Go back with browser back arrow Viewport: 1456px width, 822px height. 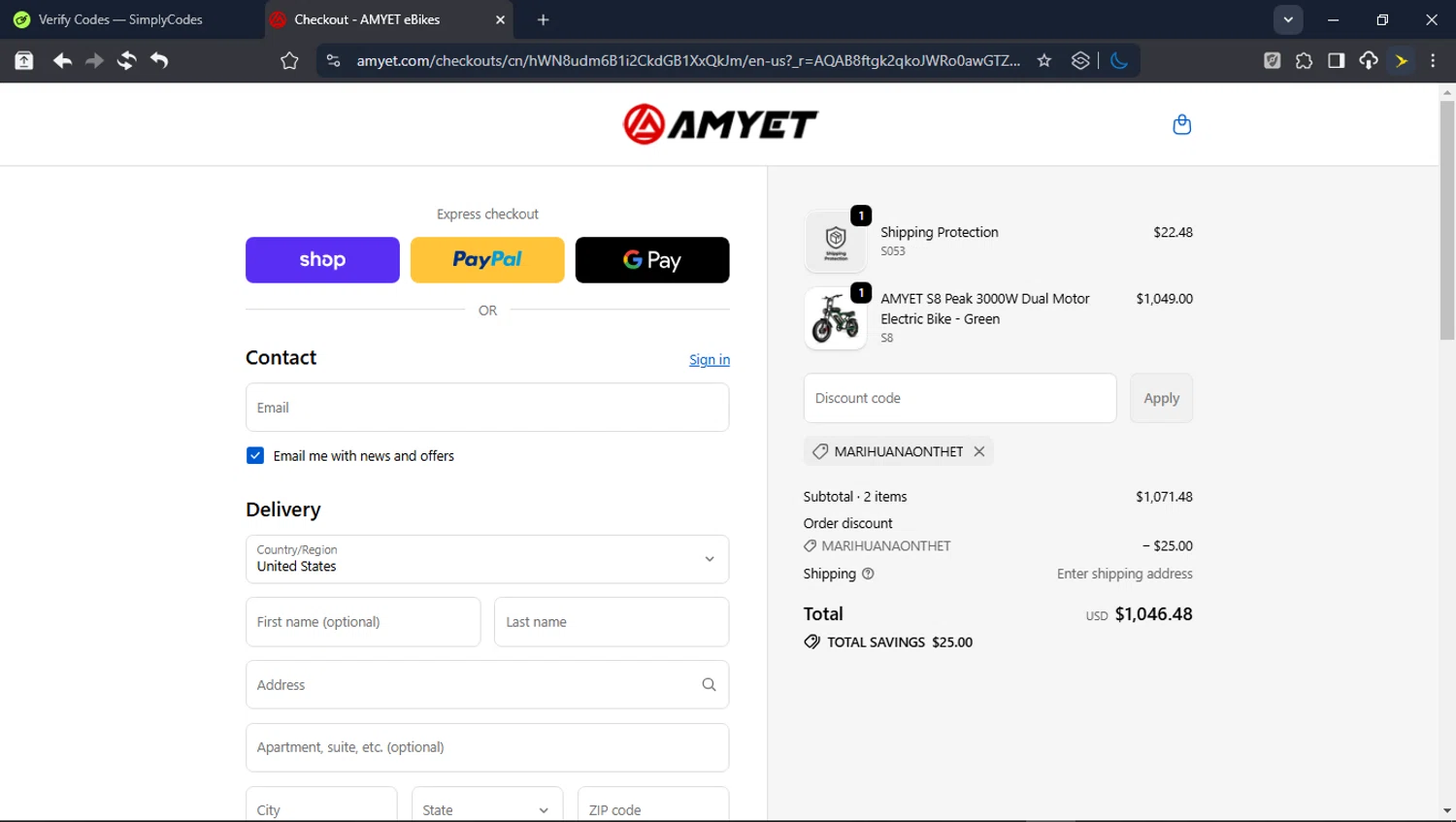[62, 61]
